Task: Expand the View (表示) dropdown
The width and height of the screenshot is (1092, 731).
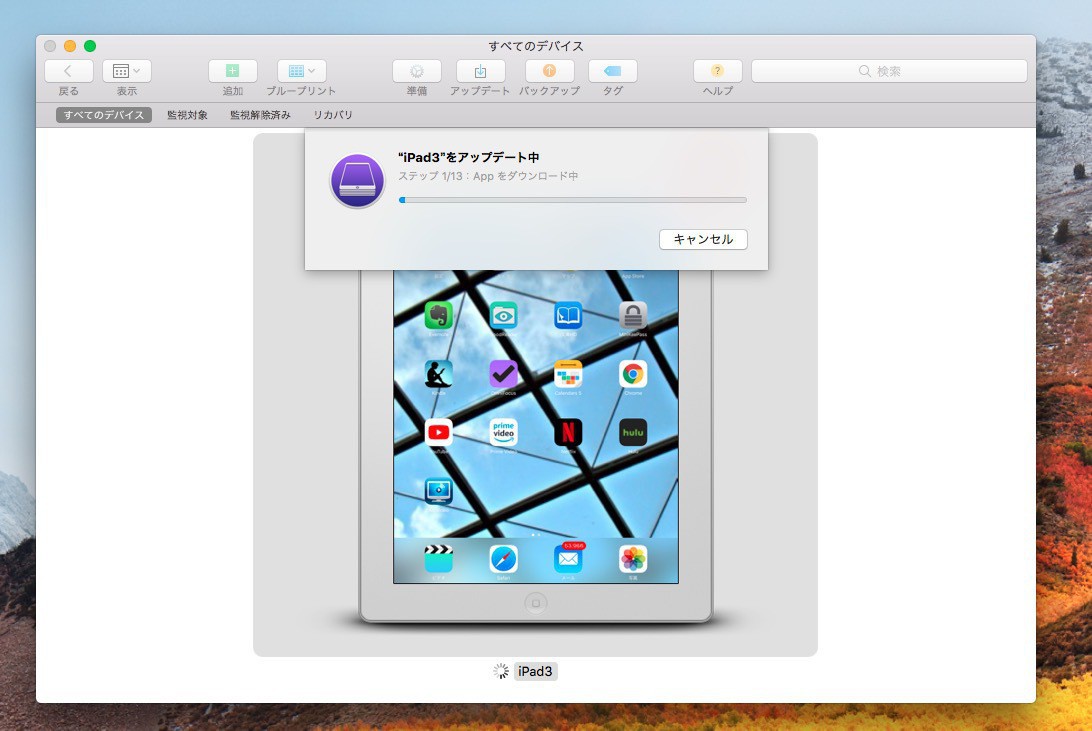Action: (x=127, y=71)
